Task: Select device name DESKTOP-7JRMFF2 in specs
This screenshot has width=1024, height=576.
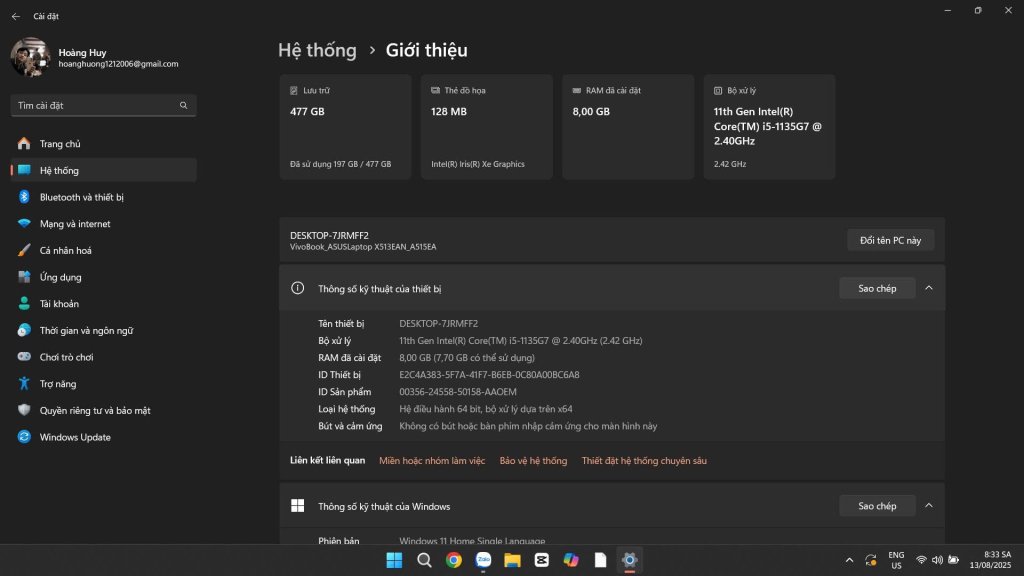Action: click(438, 324)
